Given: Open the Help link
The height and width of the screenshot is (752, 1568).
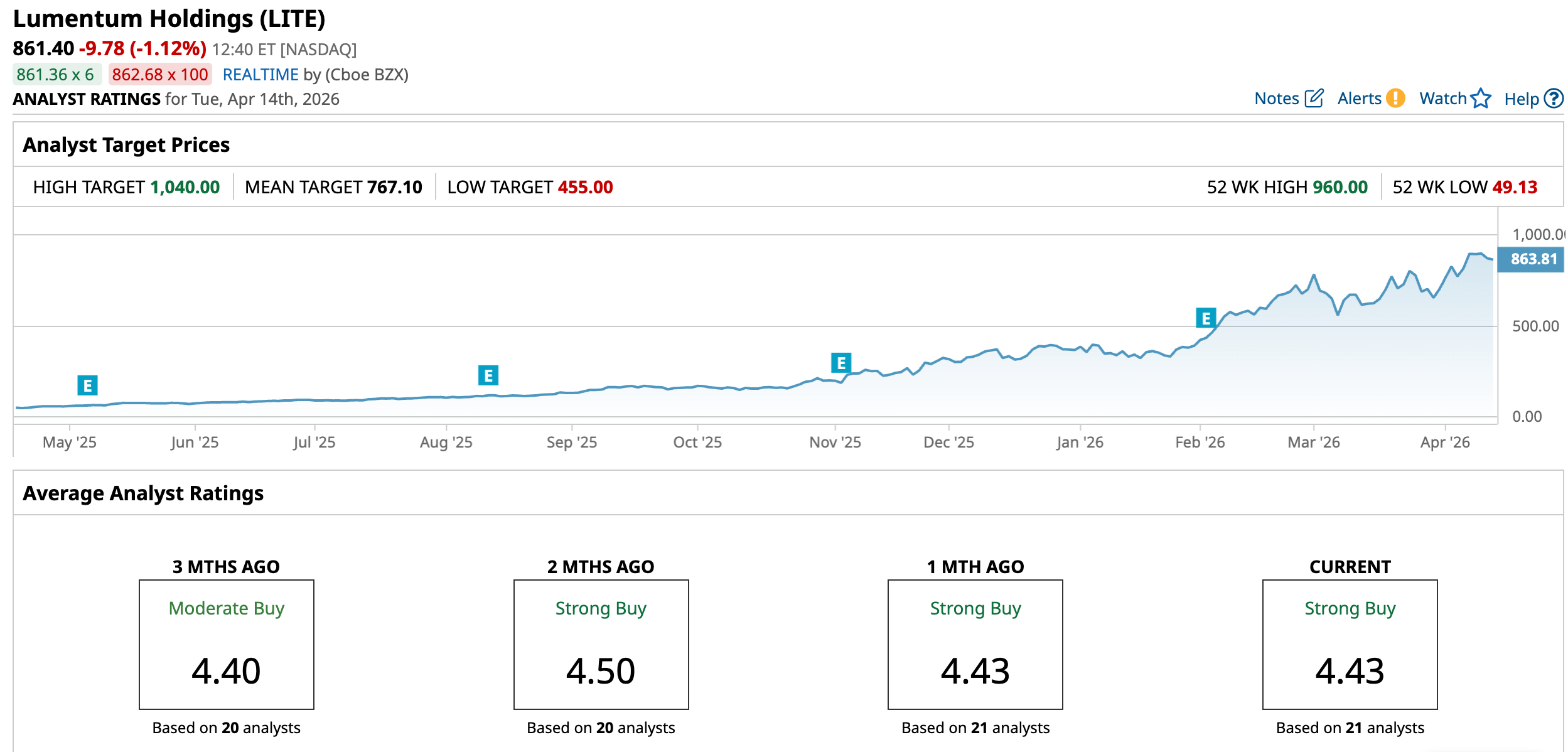Looking at the screenshot, I should (x=1521, y=99).
